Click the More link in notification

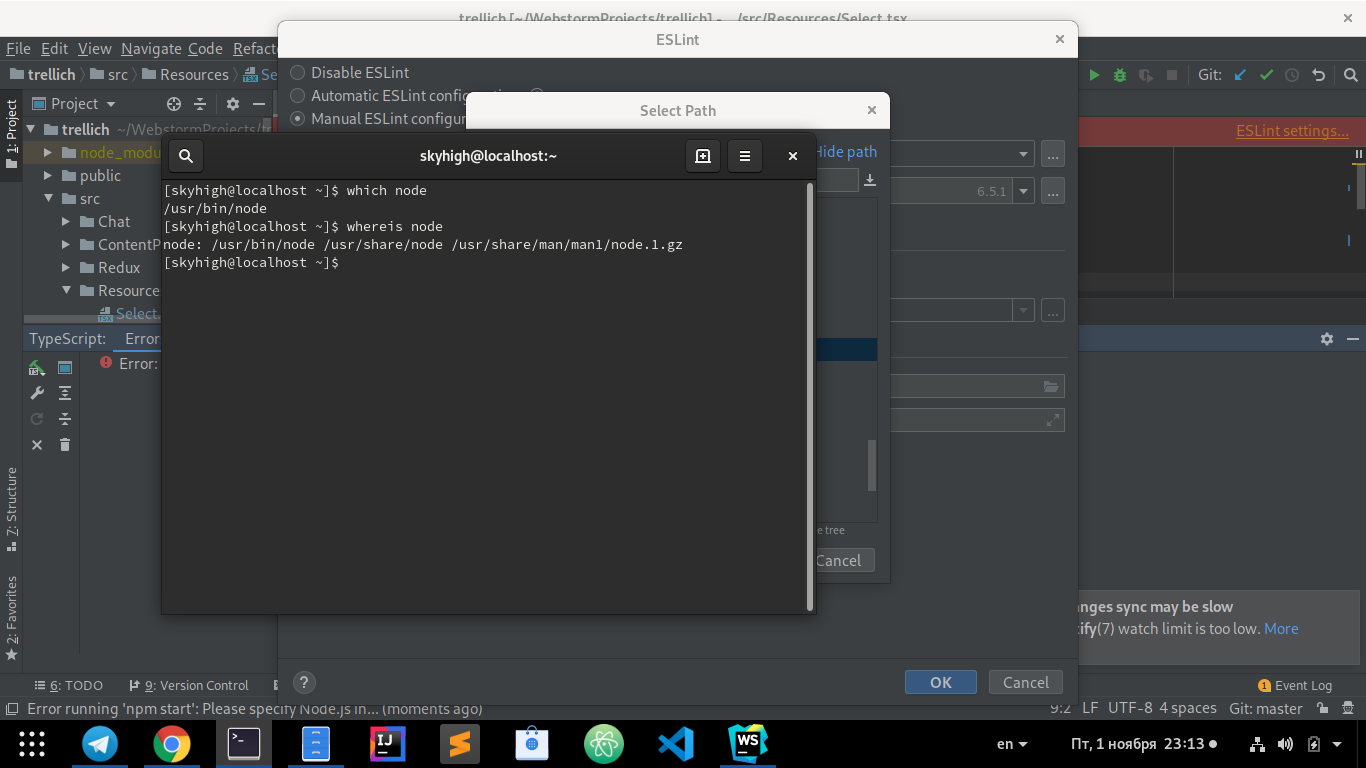1281,629
